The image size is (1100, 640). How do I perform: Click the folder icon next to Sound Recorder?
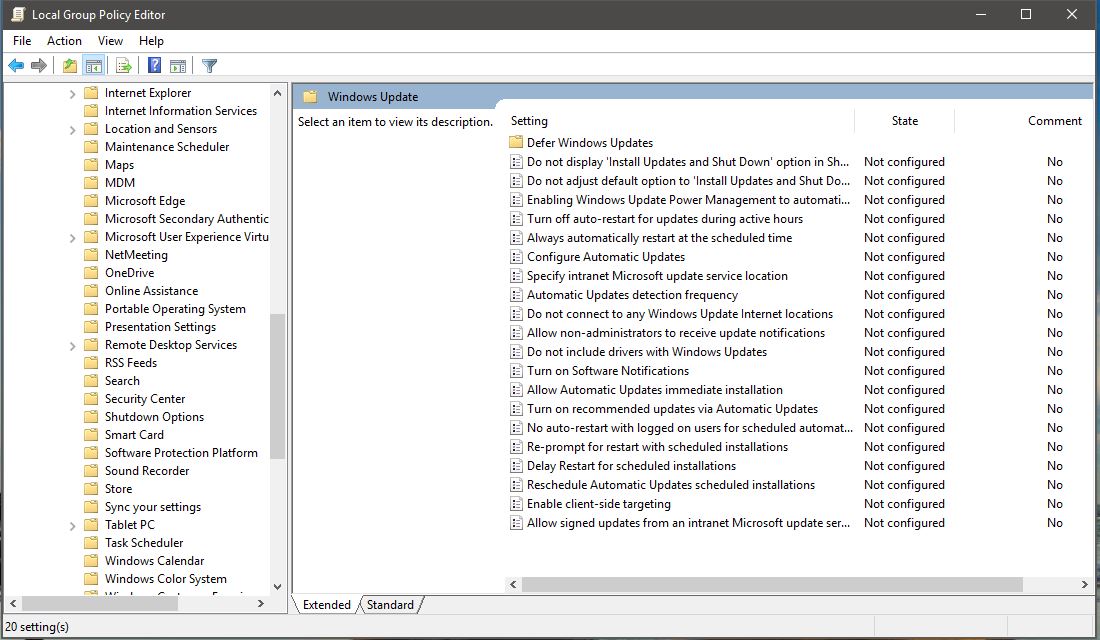tap(90, 470)
